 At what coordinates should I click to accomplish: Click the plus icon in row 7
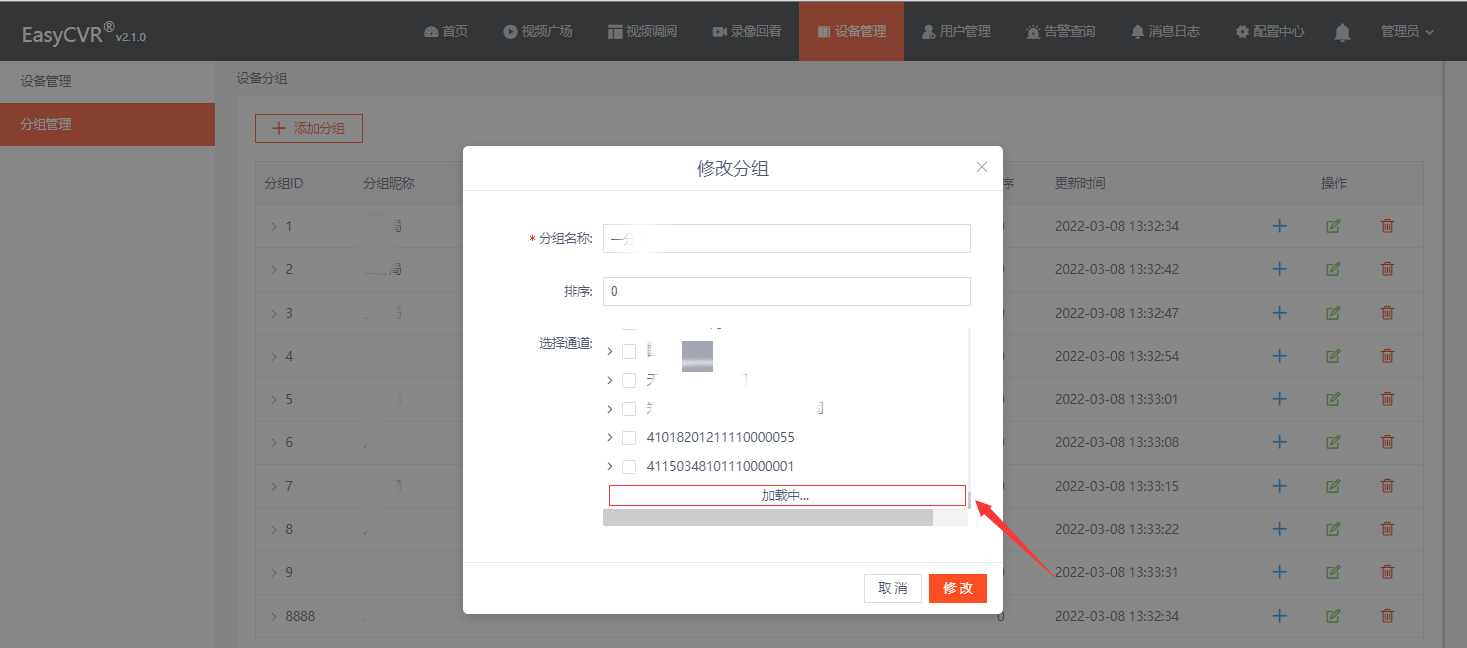pos(1279,486)
